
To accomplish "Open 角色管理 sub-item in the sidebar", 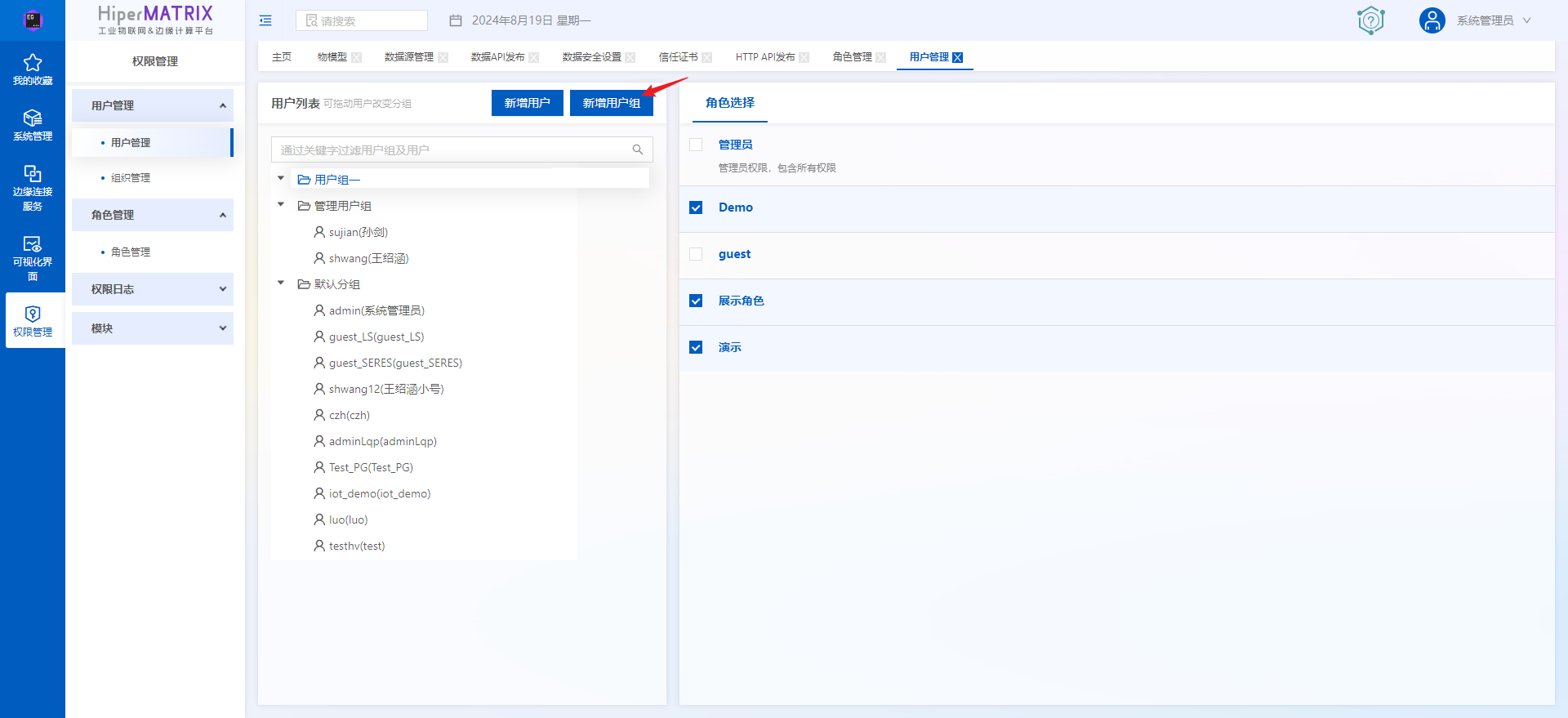I will (x=131, y=252).
